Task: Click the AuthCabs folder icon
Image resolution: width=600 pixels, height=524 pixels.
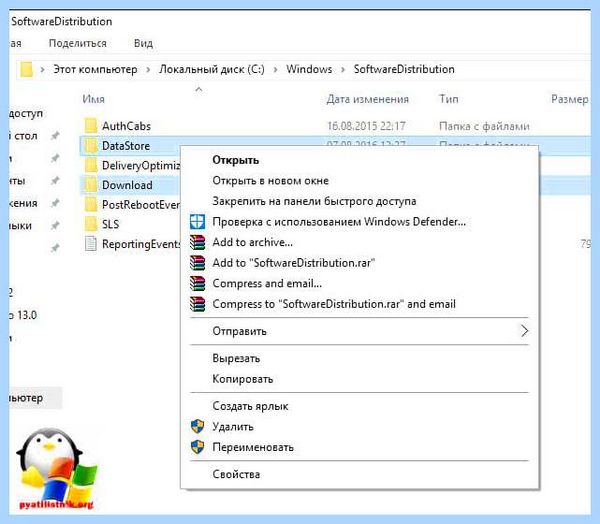Action: tap(91, 126)
